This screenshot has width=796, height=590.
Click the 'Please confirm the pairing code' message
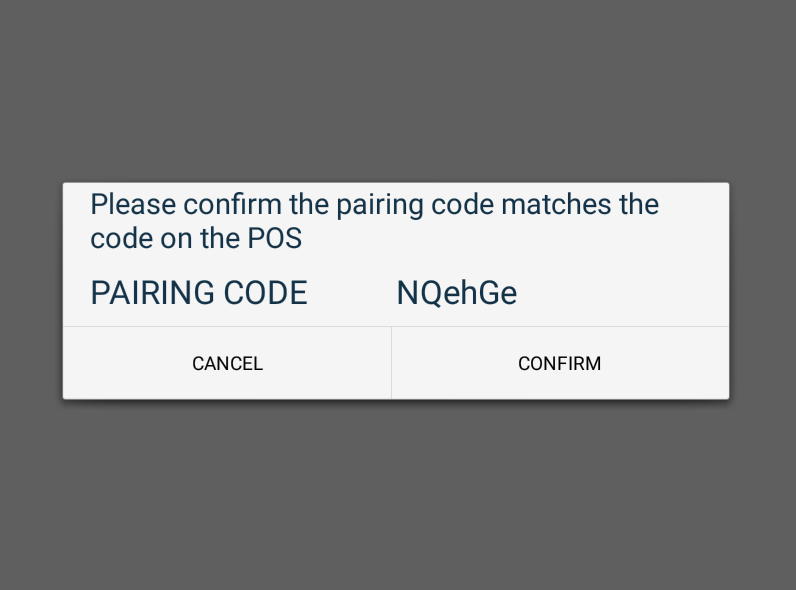(375, 221)
